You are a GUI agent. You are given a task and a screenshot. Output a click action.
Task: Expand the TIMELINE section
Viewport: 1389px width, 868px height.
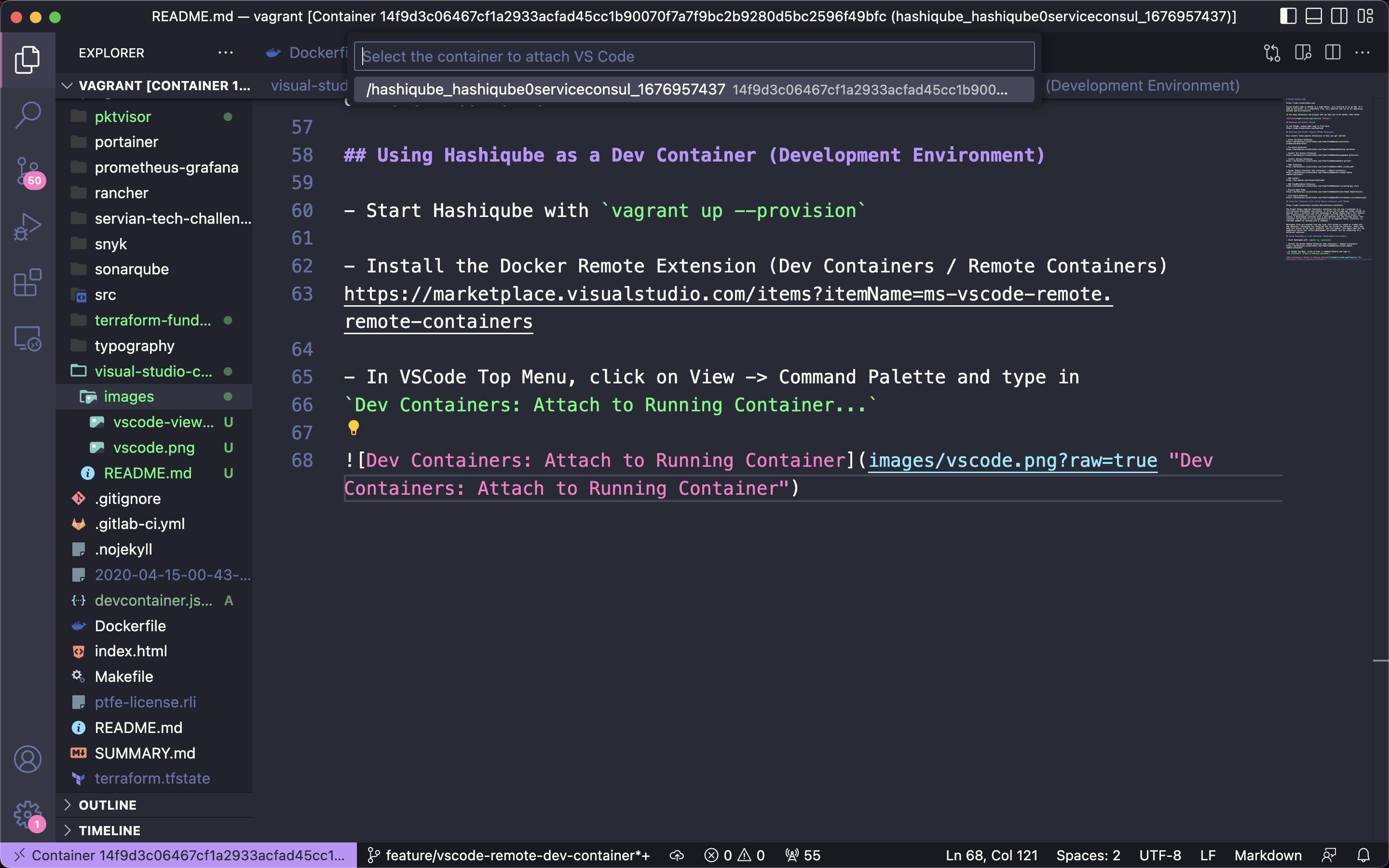coord(154,831)
